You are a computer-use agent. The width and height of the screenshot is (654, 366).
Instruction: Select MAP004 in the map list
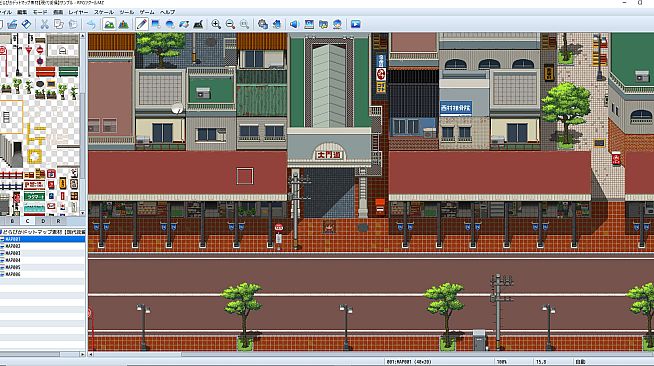pos(43,260)
